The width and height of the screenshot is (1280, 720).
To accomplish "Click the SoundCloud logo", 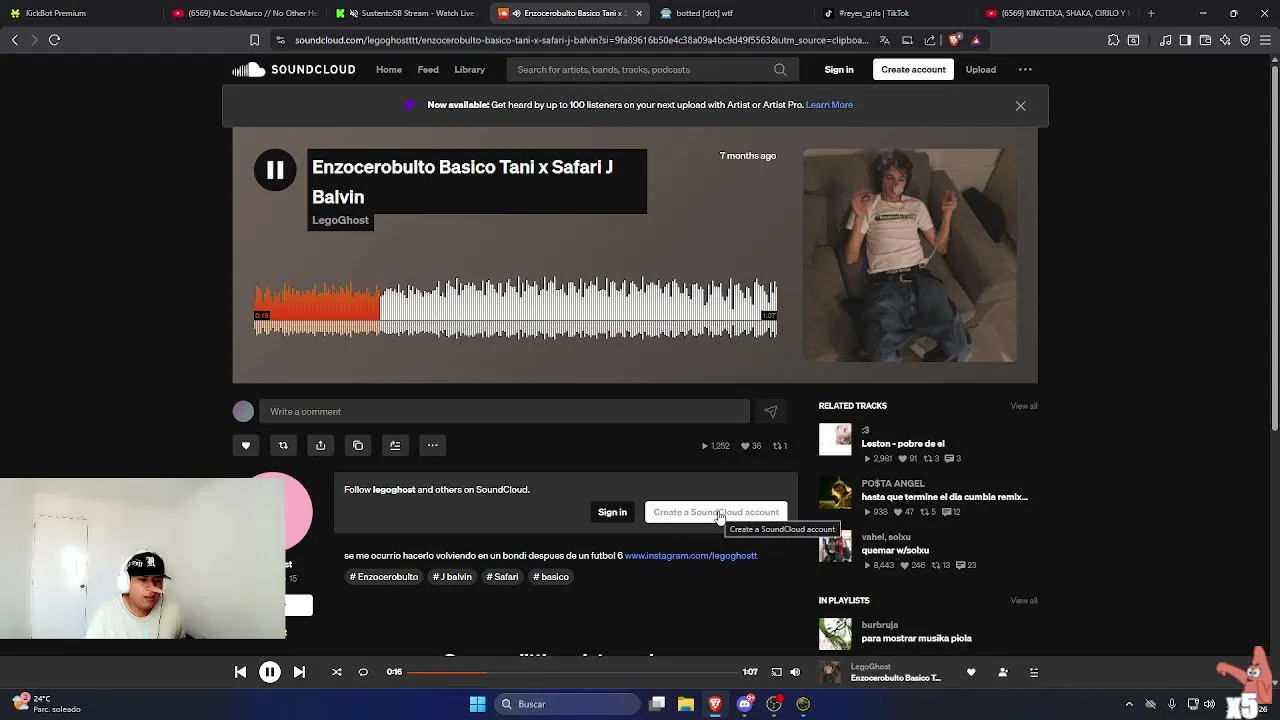I will [x=294, y=70].
